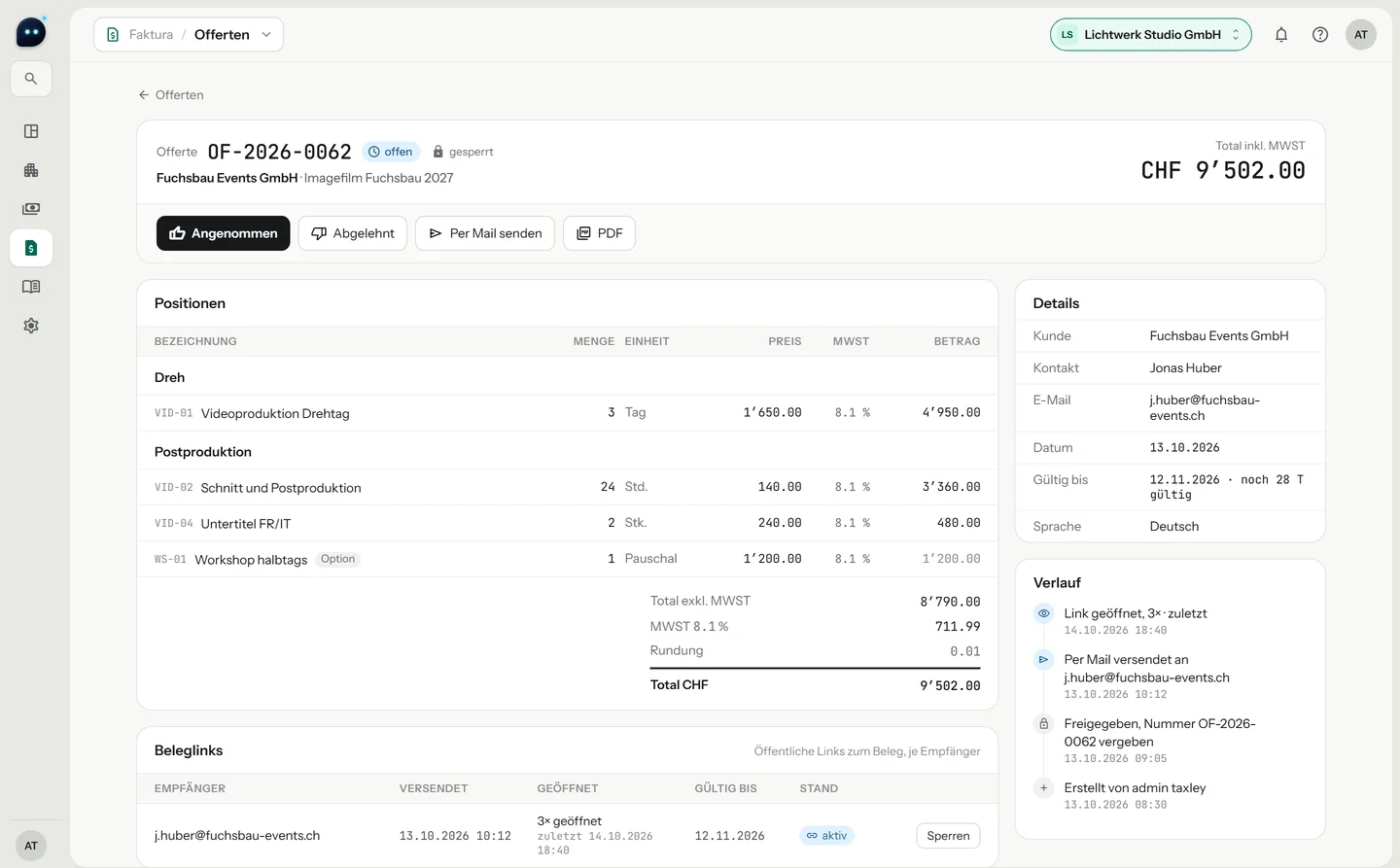Click recipient j.huber@fuchsbau-events.ch in Beleglinks
Screen dimensions: 1400x868
point(237,836)
